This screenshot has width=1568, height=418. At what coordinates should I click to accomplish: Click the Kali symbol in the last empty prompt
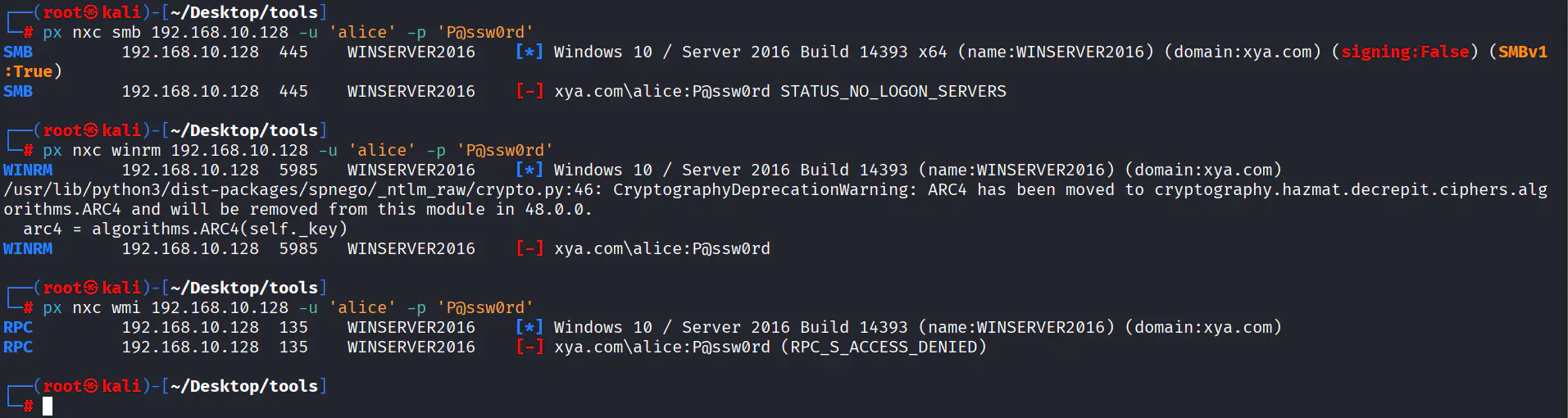click(x=90, y=386)
